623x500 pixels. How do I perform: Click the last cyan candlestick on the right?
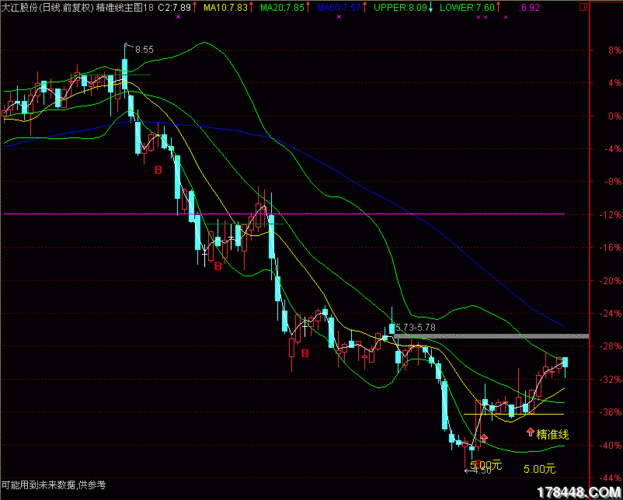(x=565, y=362)
